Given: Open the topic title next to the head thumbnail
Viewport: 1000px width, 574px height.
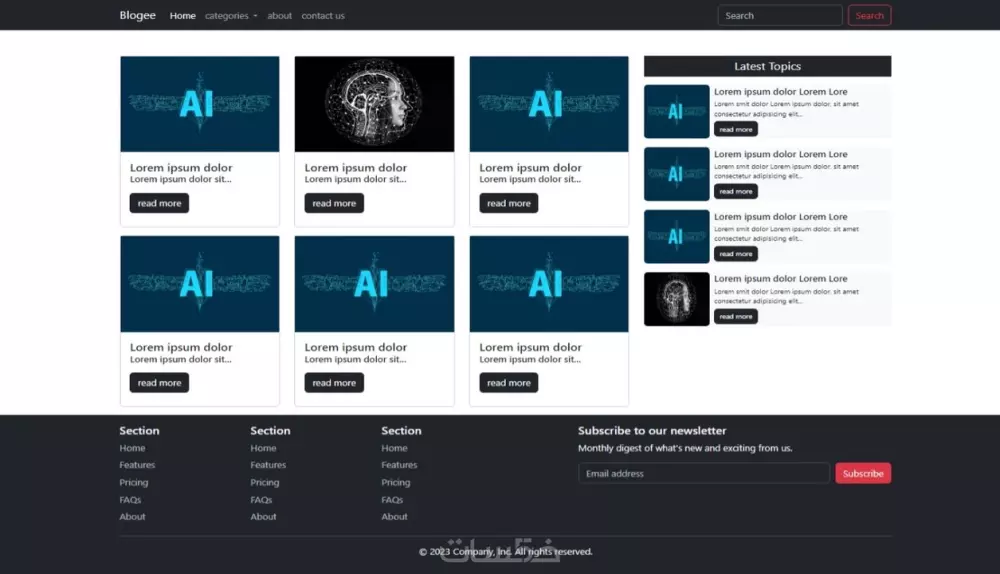Looking at the screenshot, I should tap(781, 279).
